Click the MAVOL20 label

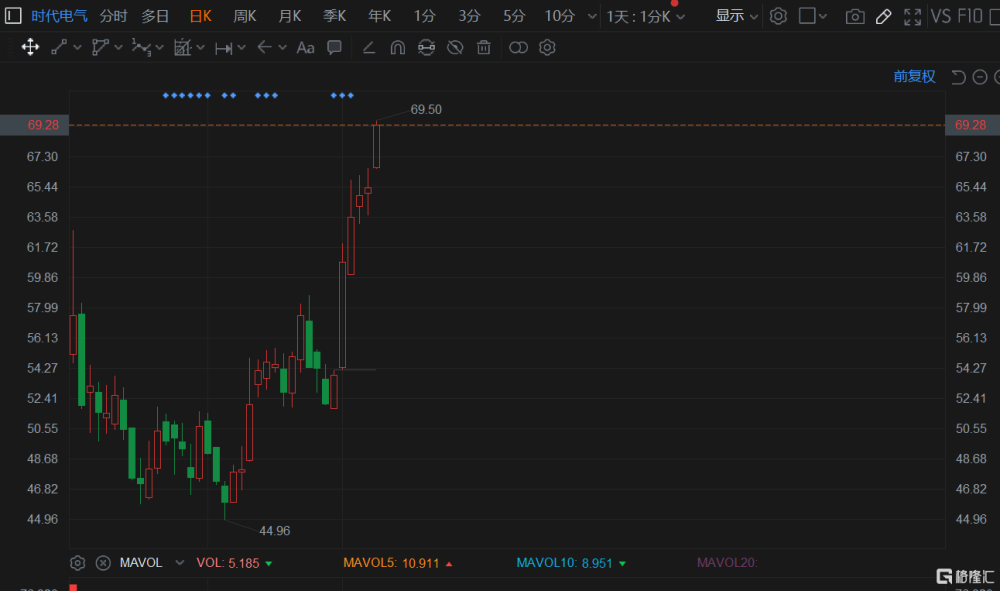coord(727,562)
